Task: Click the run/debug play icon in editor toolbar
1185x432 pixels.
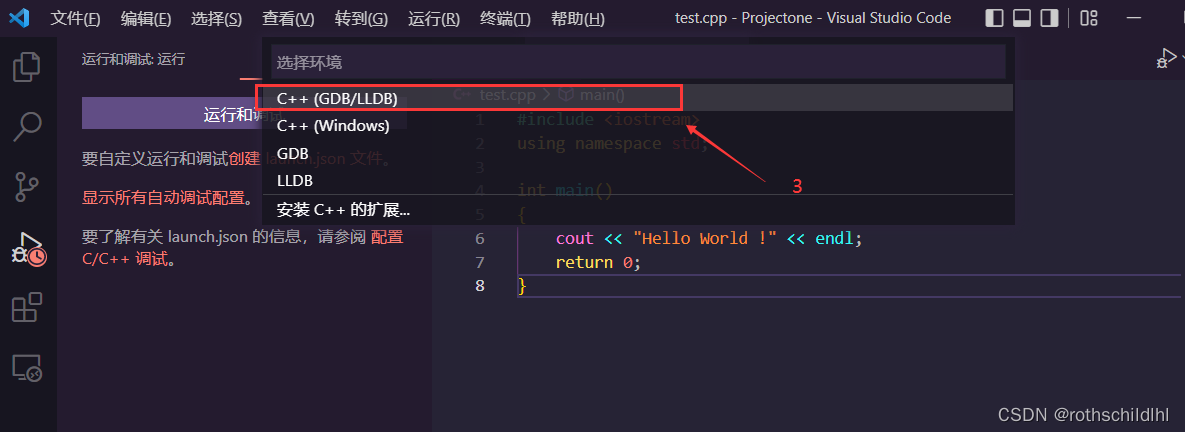Action: pyautogui.click(x=1167, y=59)
